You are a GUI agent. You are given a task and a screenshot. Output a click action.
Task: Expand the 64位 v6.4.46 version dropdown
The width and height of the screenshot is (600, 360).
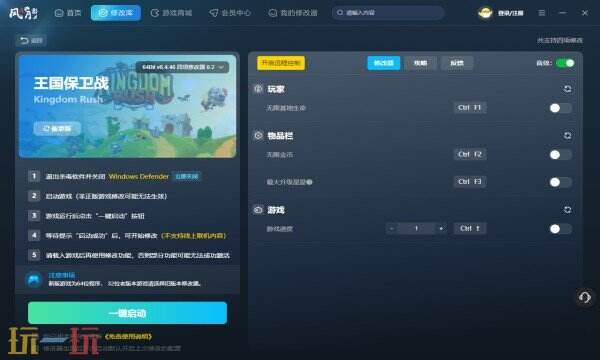[x=182, y=67]
